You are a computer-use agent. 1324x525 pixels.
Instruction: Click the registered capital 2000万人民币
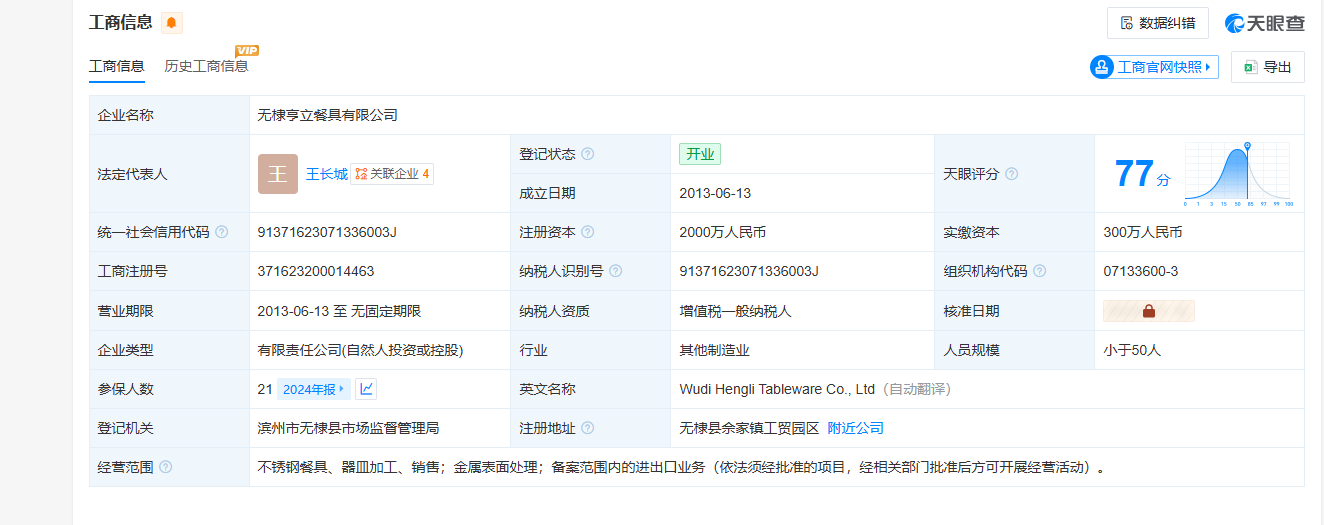[723, 232]
